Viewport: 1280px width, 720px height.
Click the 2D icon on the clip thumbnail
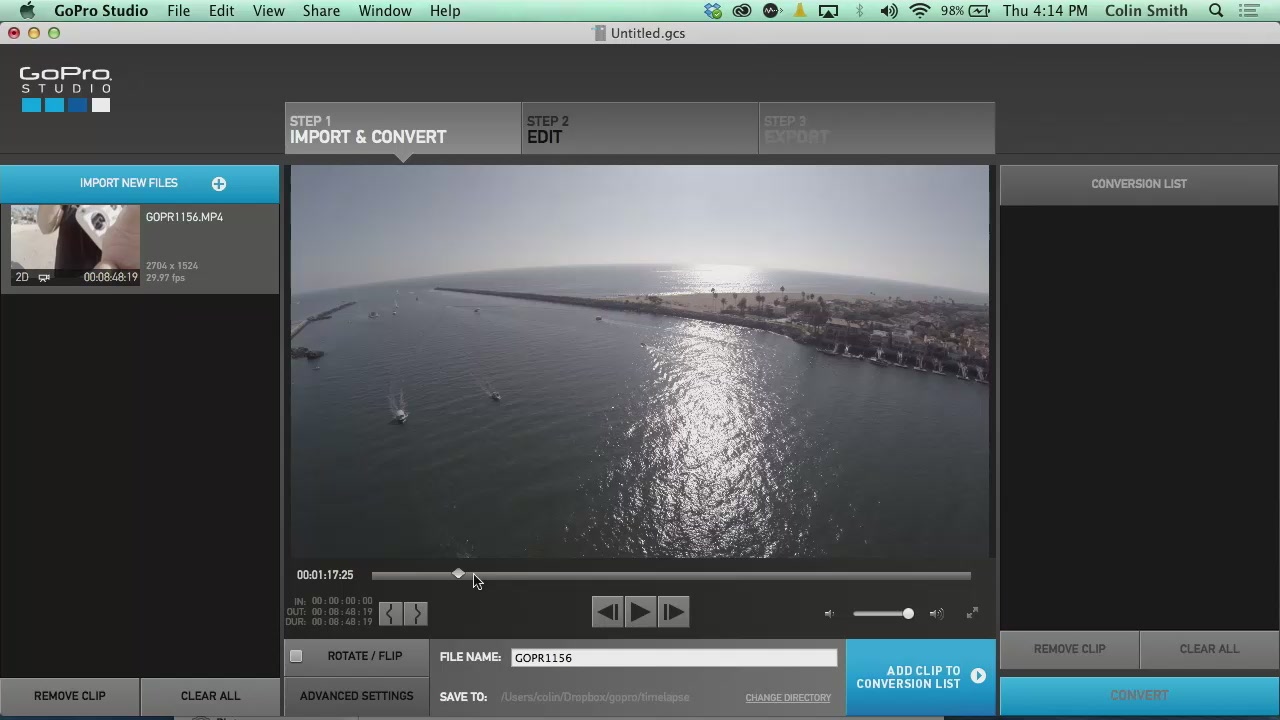click(x=22, y=277)
